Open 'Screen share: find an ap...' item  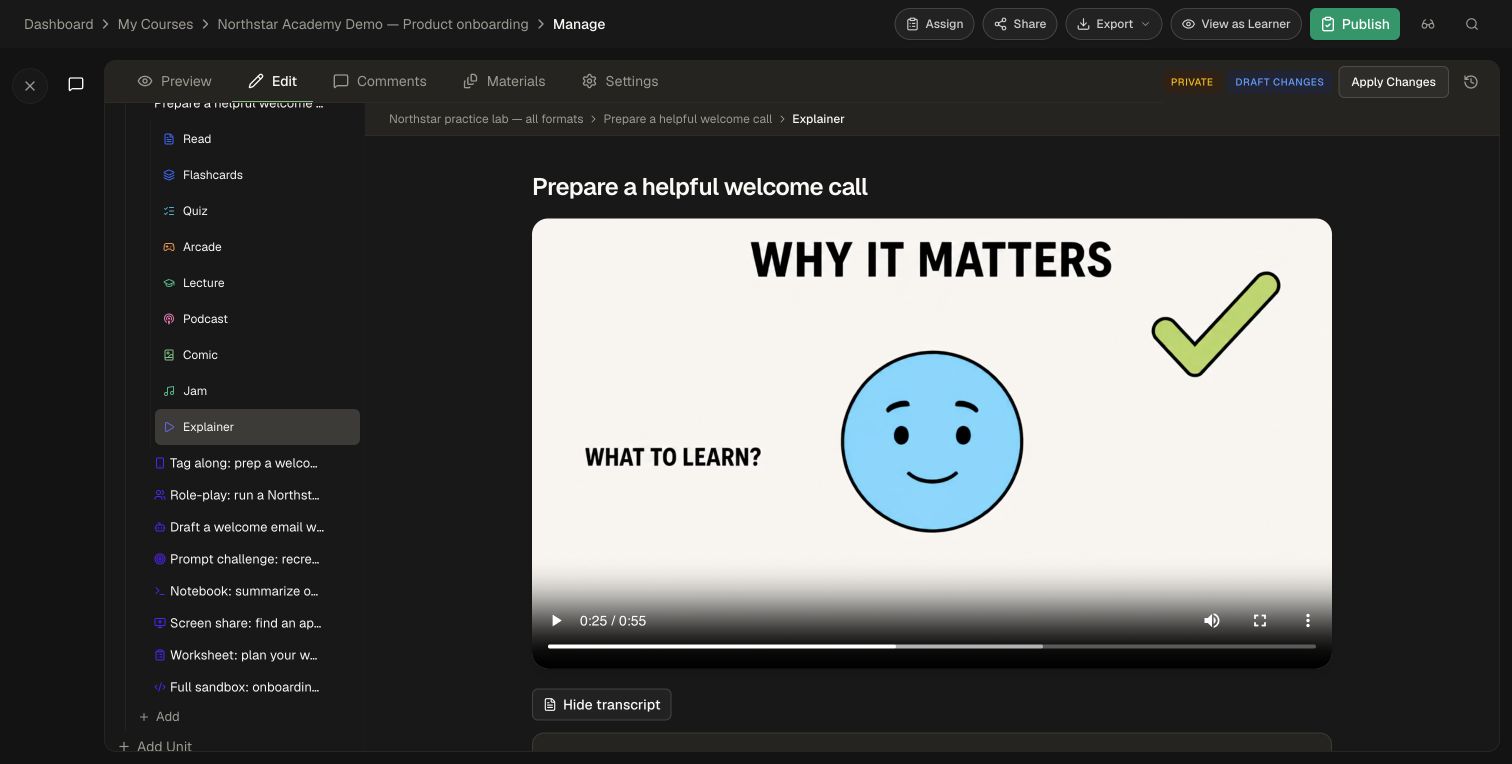[x=243, y=623]
